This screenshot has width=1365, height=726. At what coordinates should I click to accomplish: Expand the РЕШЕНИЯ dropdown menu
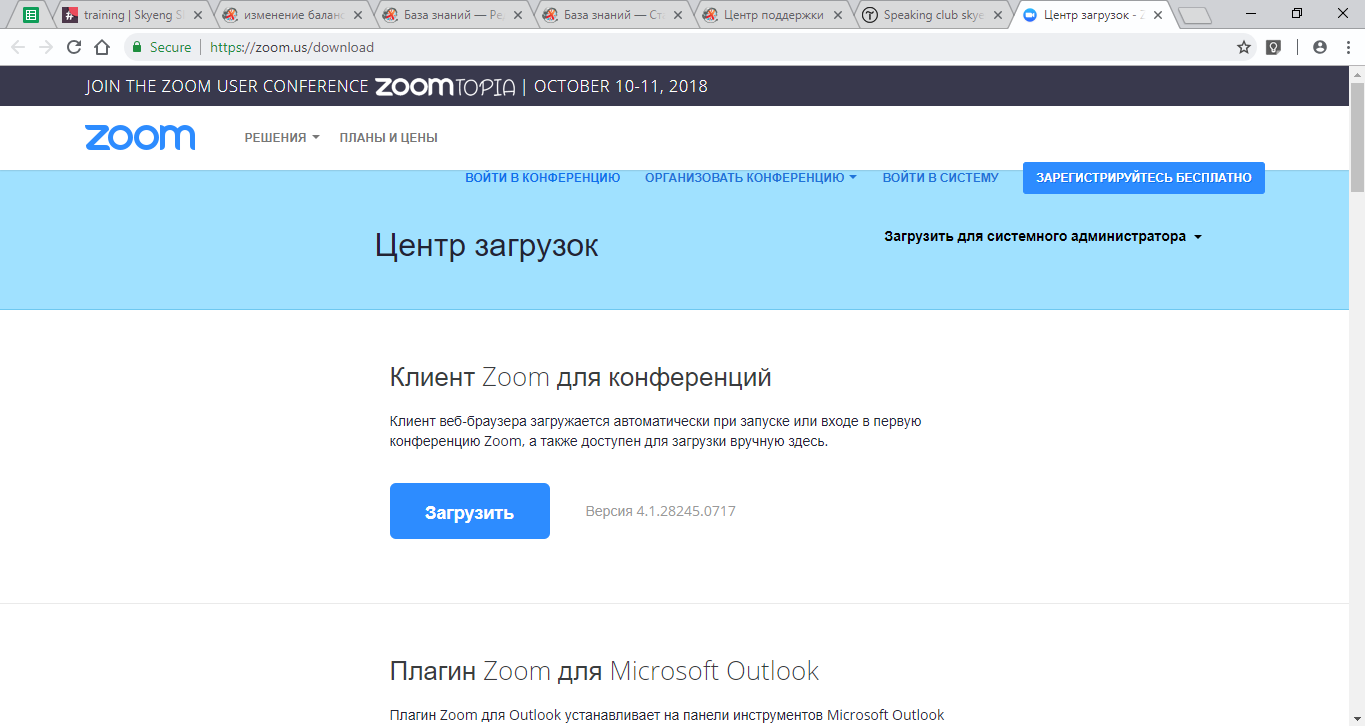pyautogui.click(x=282, y=138)
